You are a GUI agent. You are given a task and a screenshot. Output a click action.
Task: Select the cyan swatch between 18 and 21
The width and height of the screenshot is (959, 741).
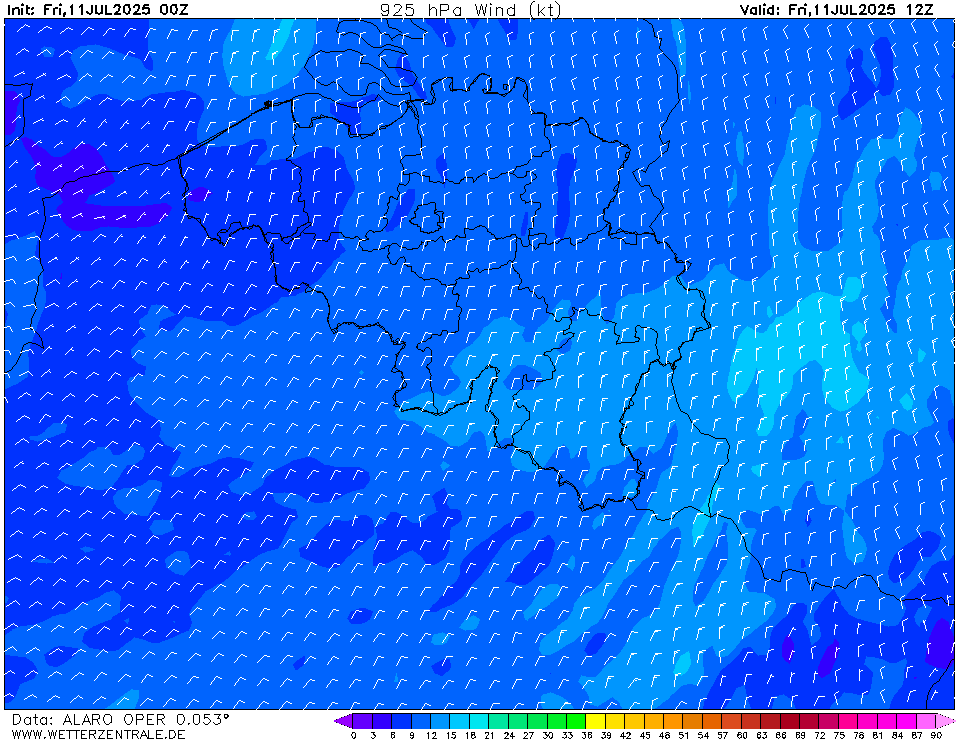click(x=480, y=721)
